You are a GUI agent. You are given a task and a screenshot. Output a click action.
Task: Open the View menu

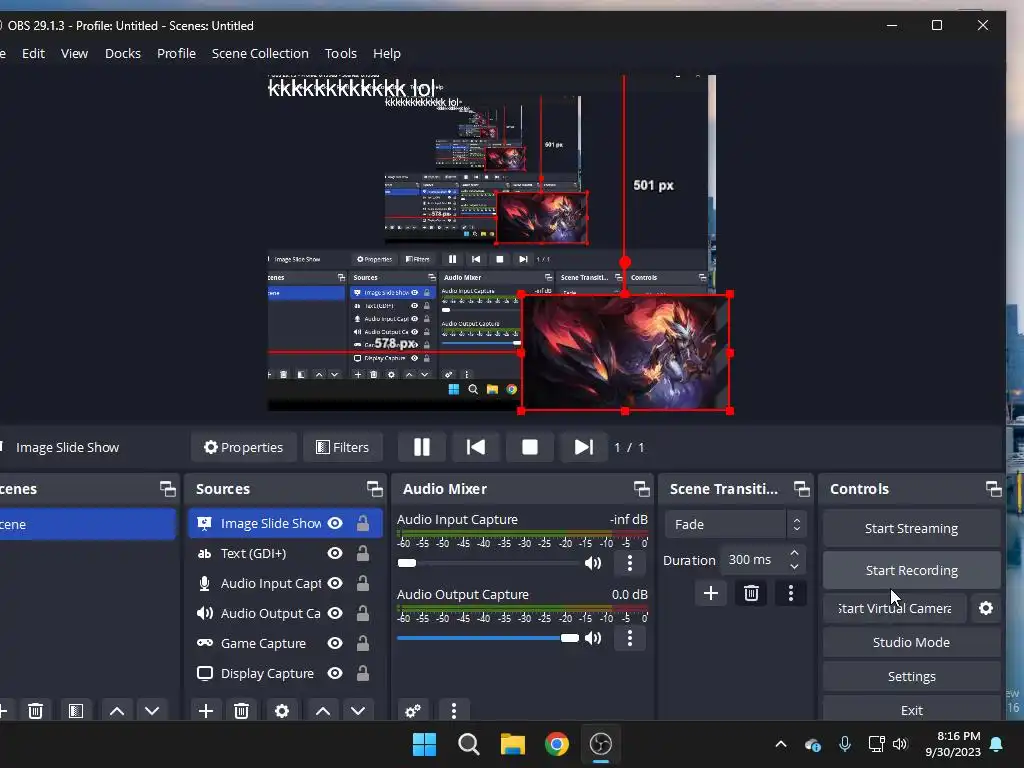click(x=74, y=54)
